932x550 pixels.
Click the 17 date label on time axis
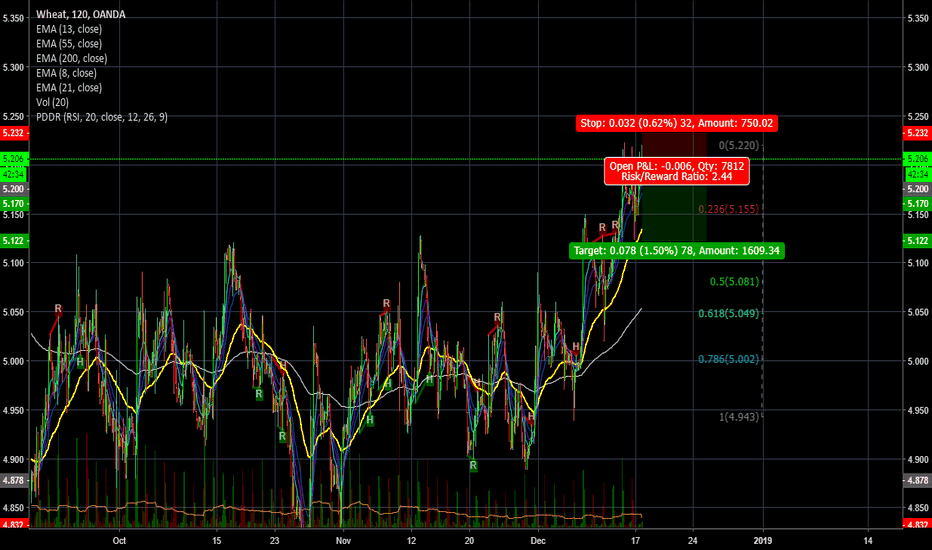tap(635, 540)
